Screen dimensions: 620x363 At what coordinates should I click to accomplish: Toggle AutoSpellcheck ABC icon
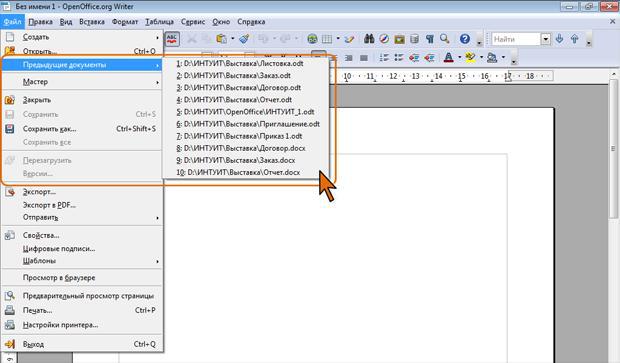tap(172, 39)
